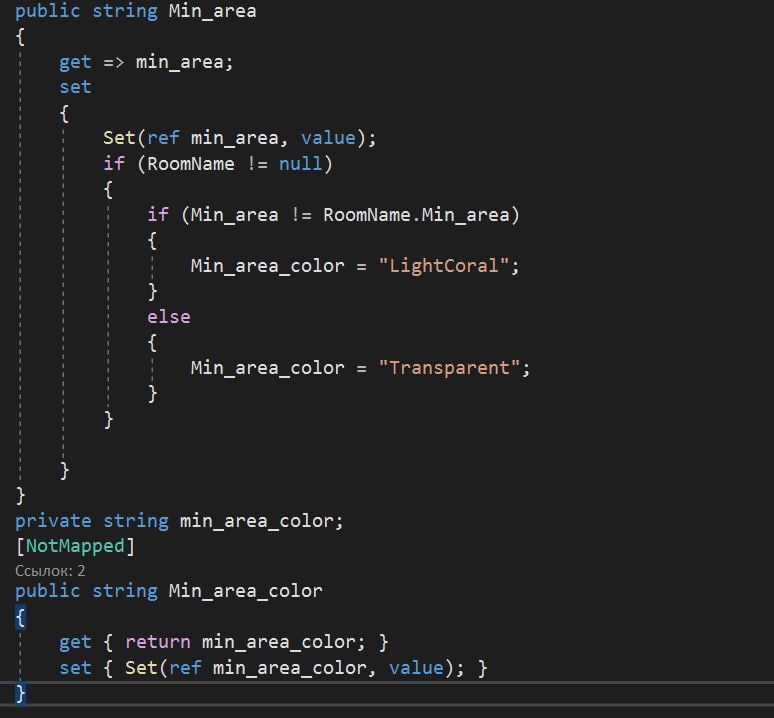Click the standalone 'set' keyword of Min_area
This screenshot has width=774, height=718.
[75, 87]
